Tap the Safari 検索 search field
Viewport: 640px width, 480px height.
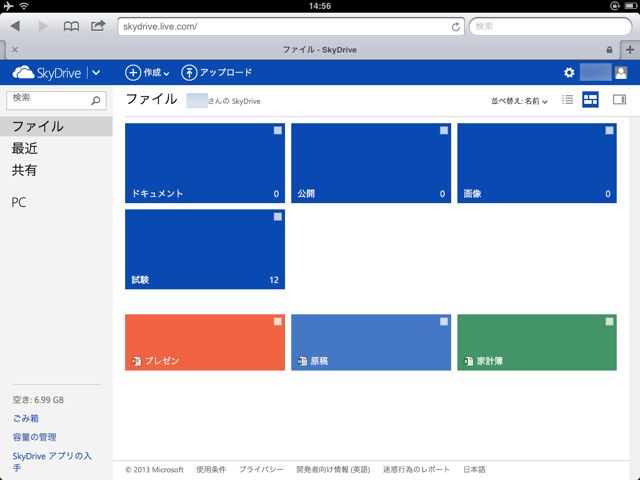click(550, 27)
